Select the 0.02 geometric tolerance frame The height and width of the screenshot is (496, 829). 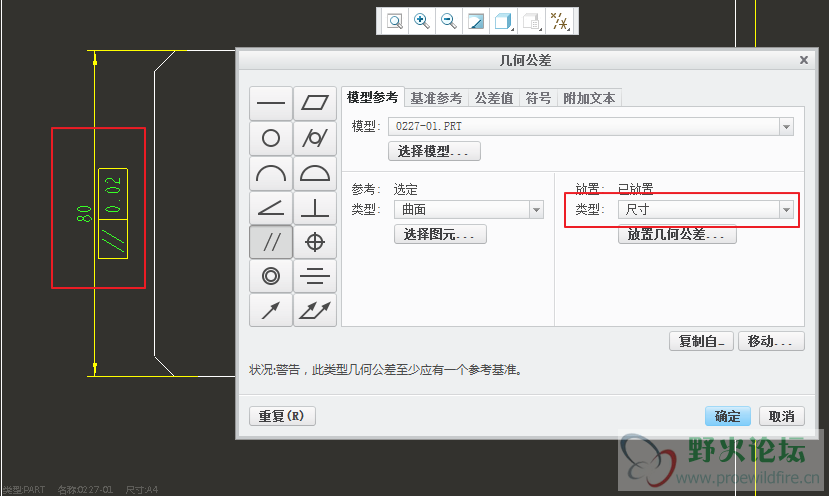pos(113,214)
